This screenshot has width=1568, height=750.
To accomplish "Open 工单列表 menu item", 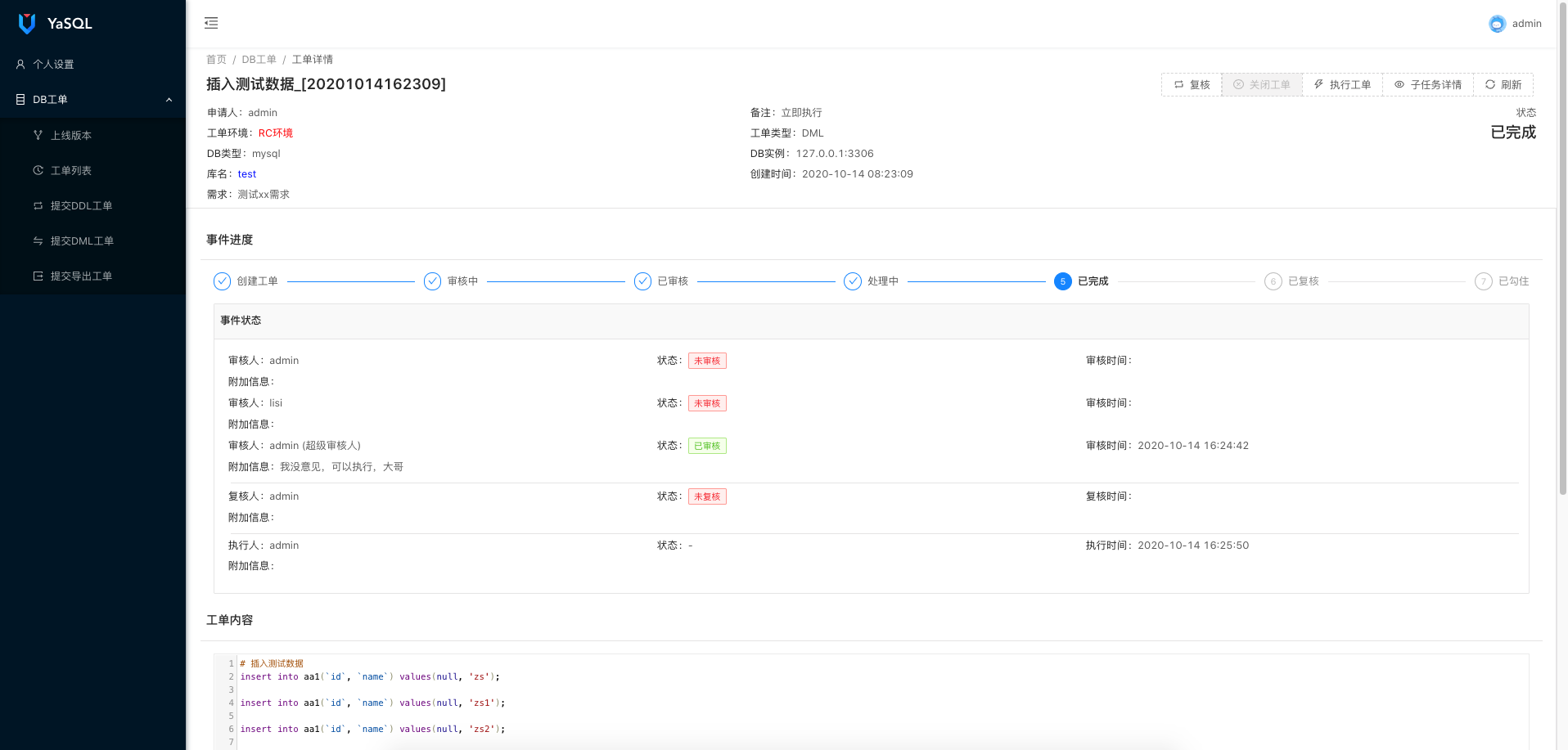I will [x=92, y=170].
